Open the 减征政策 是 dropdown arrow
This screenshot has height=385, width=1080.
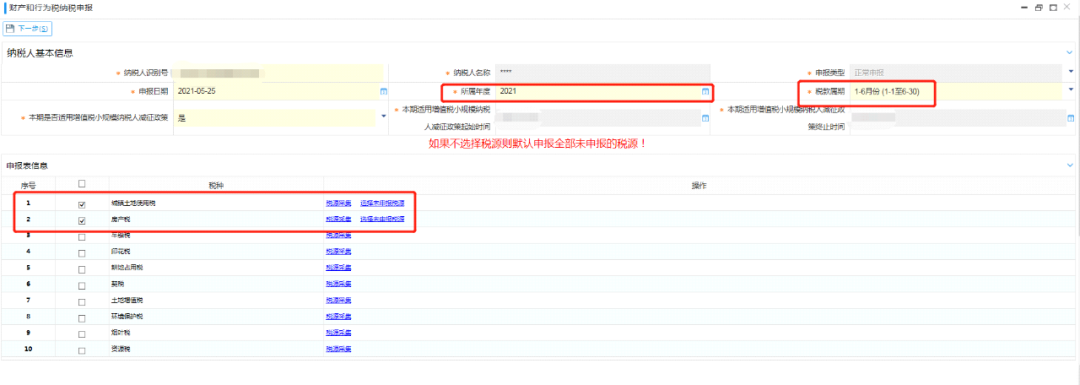click(x=384, y=116)
